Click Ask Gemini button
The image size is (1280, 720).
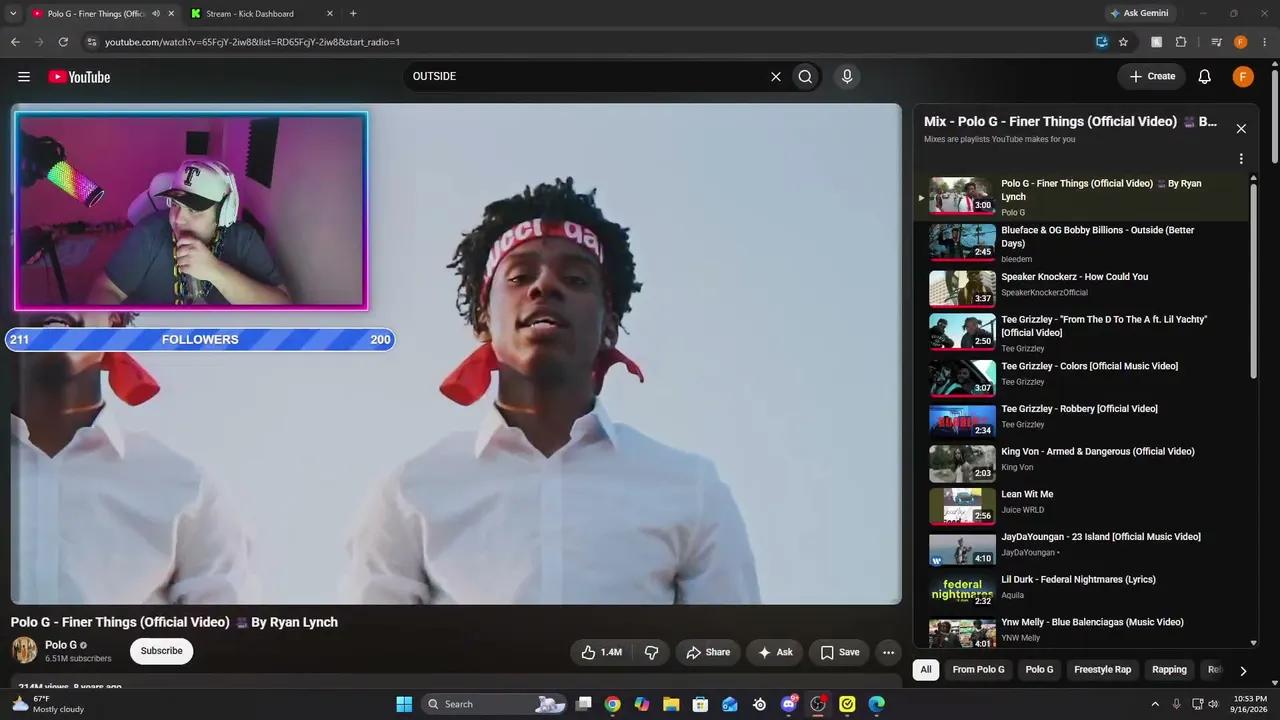click(1139, 14)
